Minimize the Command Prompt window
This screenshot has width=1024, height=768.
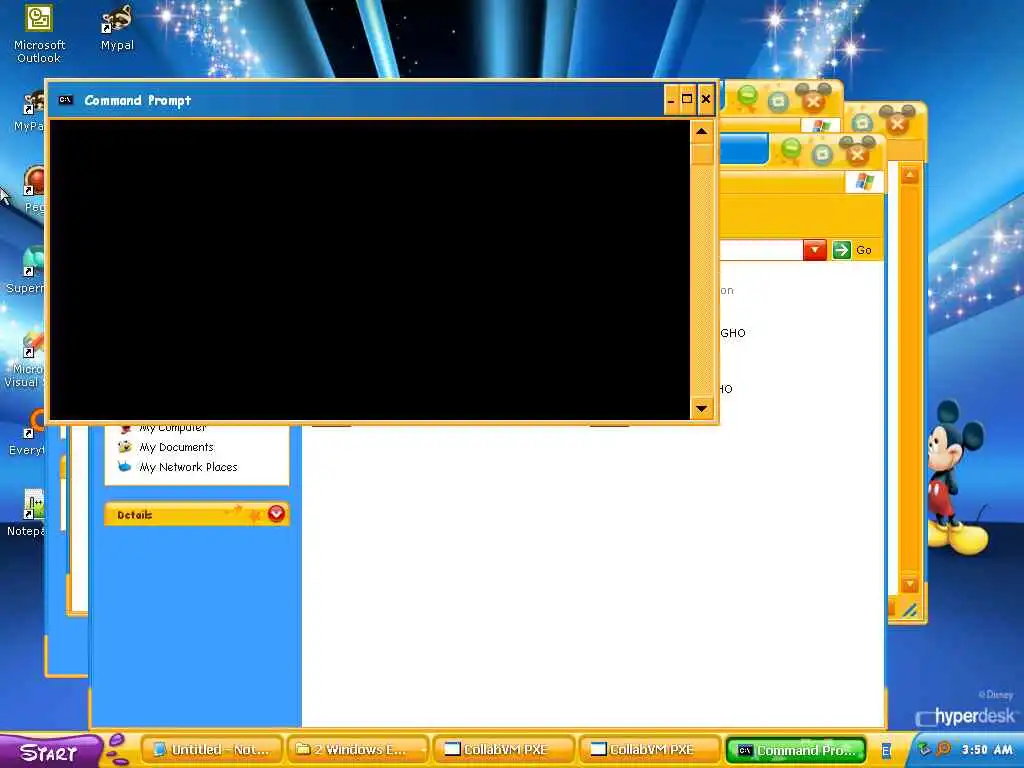(671, 99)
